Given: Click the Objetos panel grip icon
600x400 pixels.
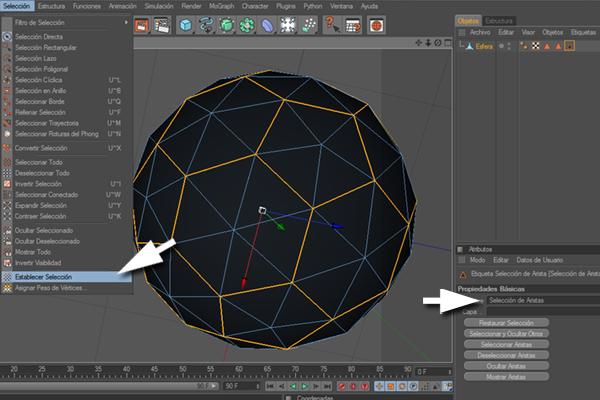Looking at the screenshot, I should (462, 33).
